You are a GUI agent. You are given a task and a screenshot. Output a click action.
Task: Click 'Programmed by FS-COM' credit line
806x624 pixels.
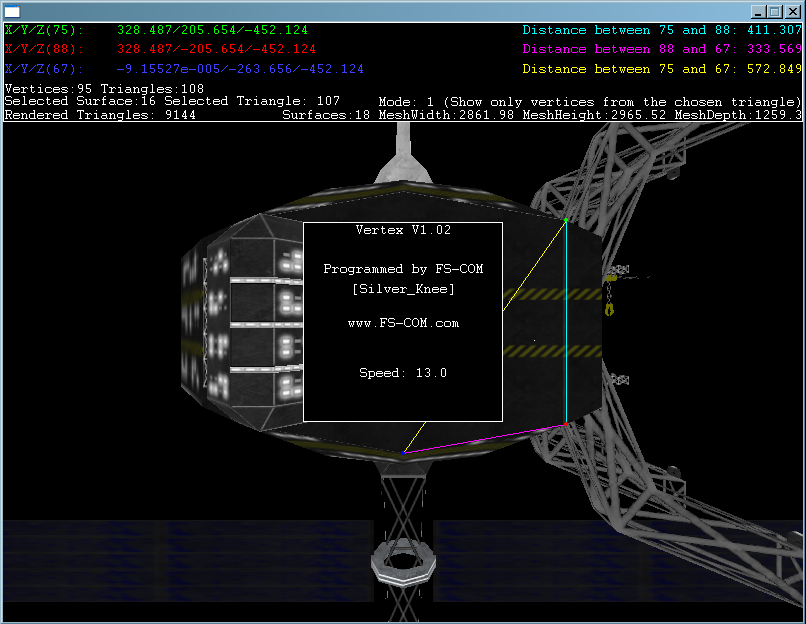pos(403,269)
